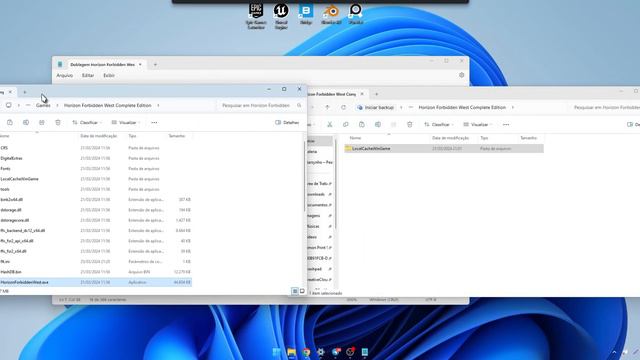Open Exibir menu in Notepad

(x=109, y=76)
